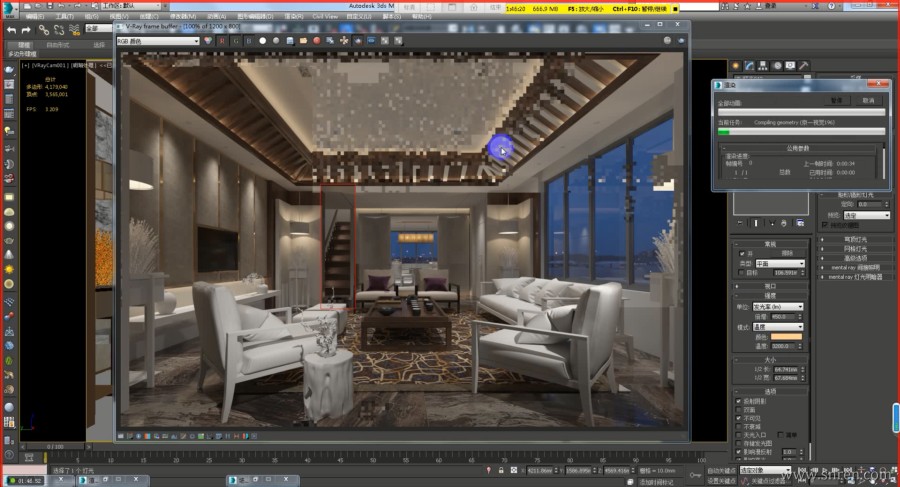Undo action in main toolbar
Screen dimensions: 900x487
11,29
